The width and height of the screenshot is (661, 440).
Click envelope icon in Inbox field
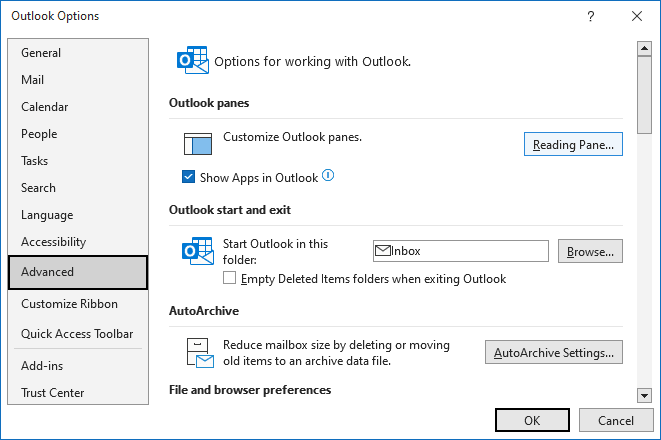point(383,251)
